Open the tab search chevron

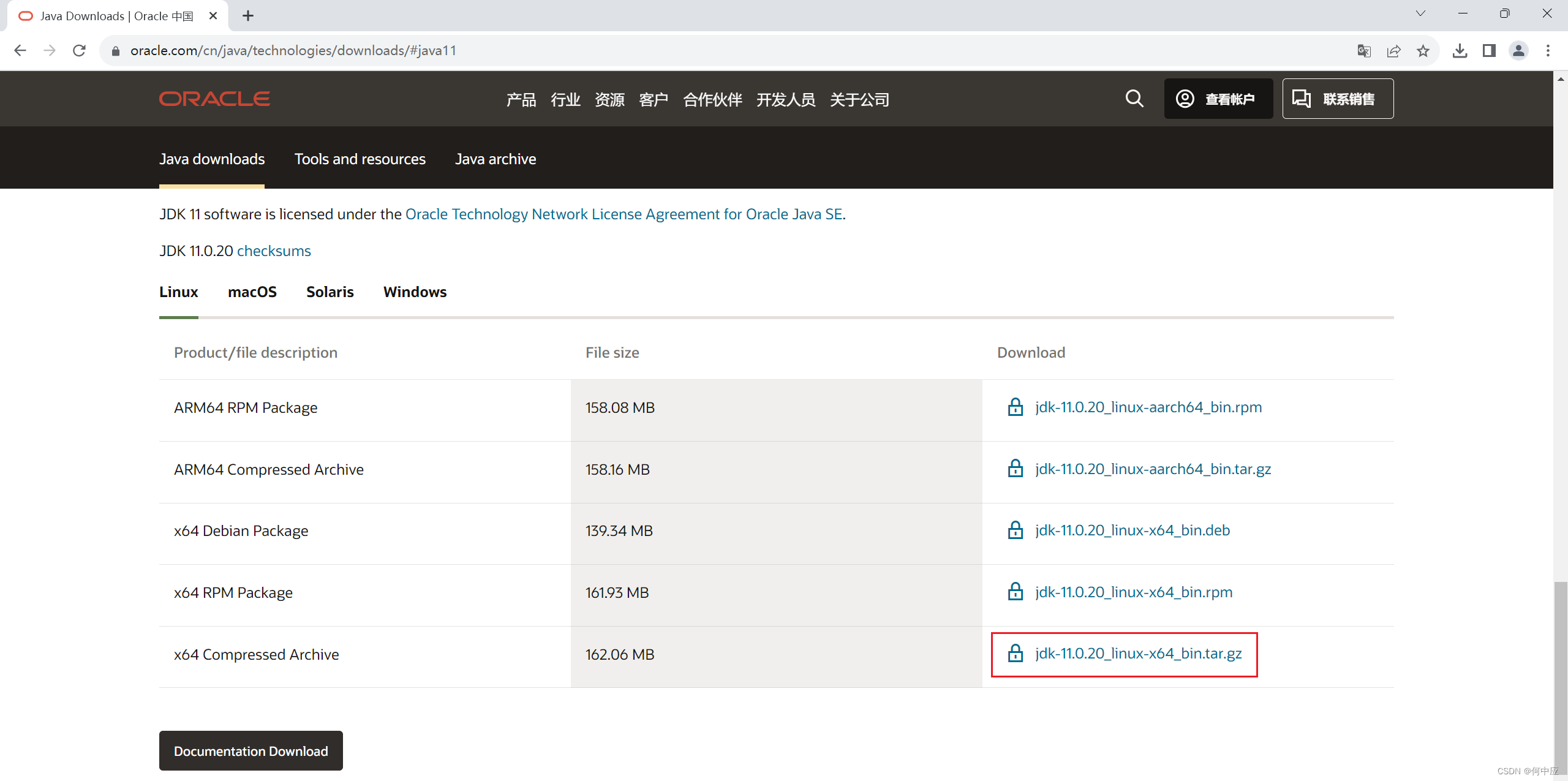coord(1420,13)
